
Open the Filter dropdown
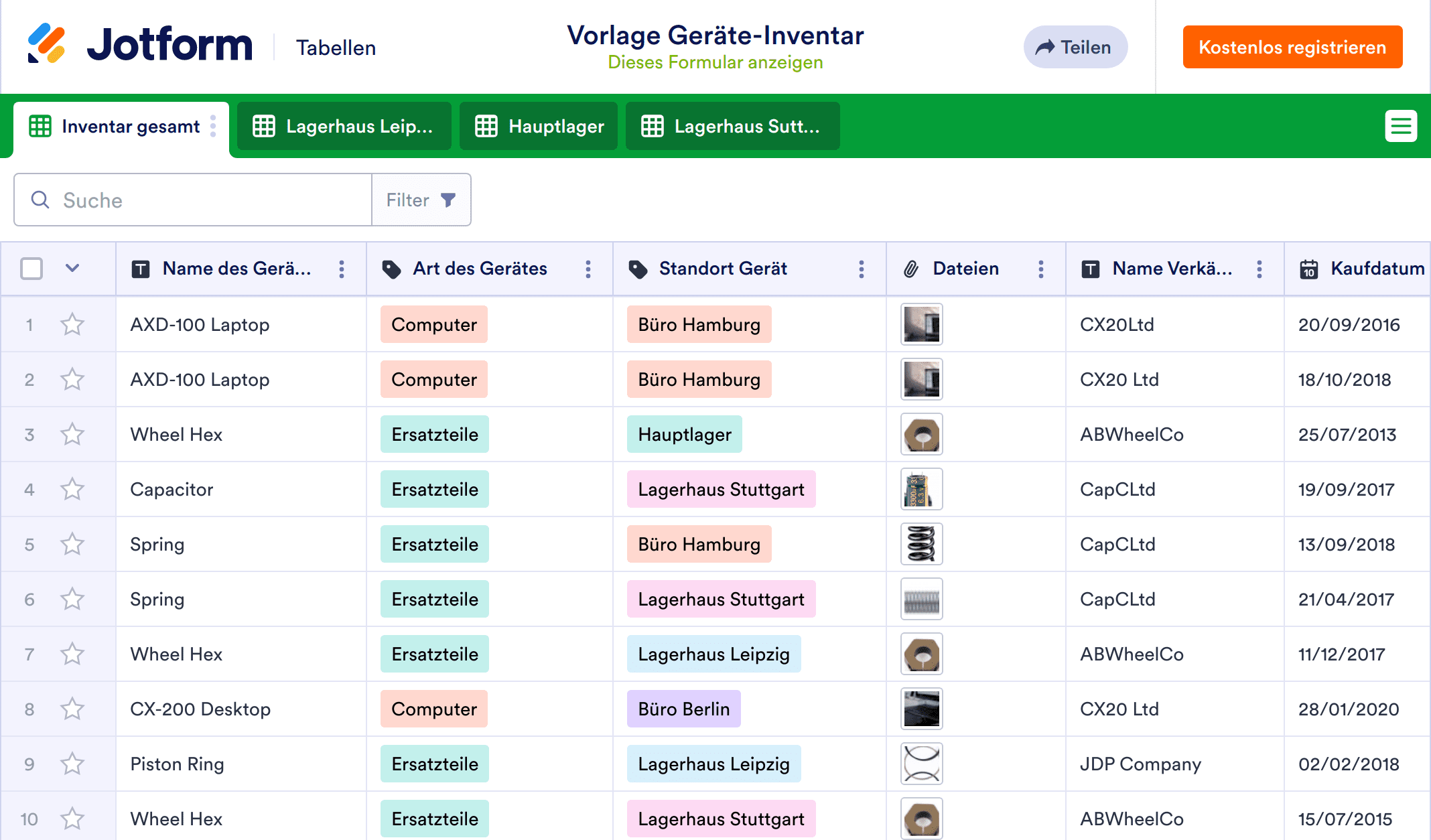pos(421,200)
